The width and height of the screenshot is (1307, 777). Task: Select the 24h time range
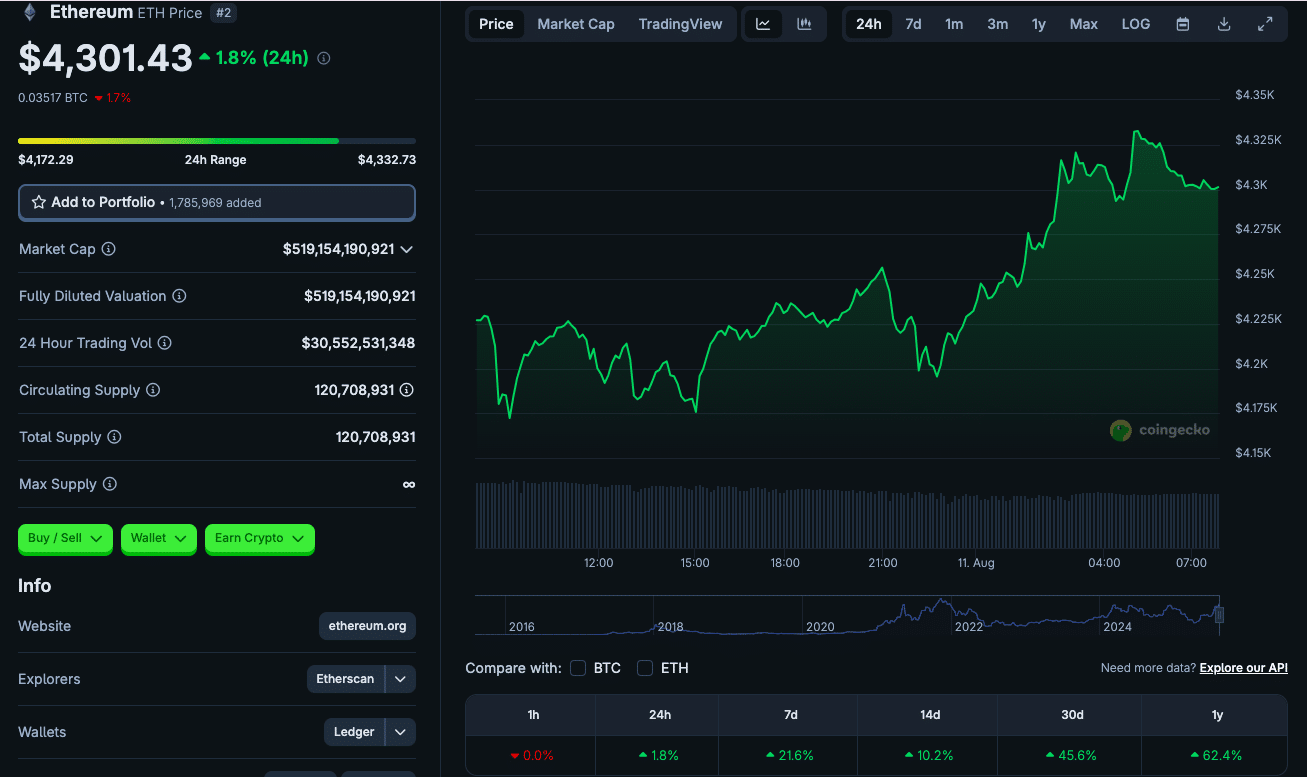click(869, 24)
